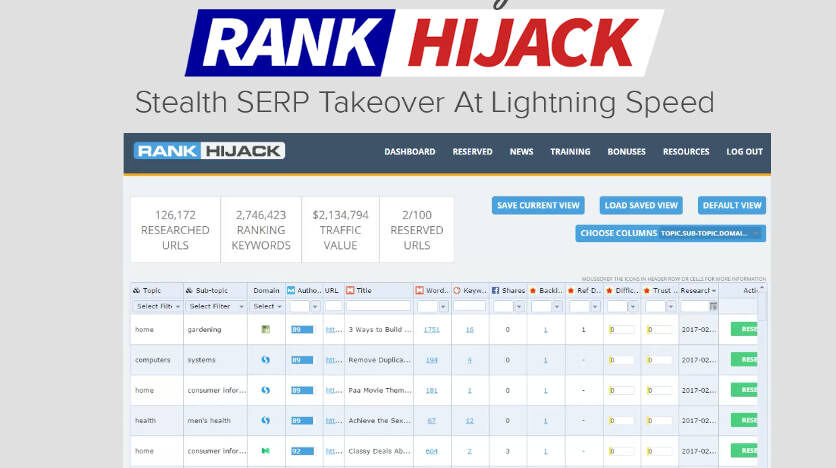
Task: Click the domain icon in the Paa Movie row
Action: (x=266, y=390)
